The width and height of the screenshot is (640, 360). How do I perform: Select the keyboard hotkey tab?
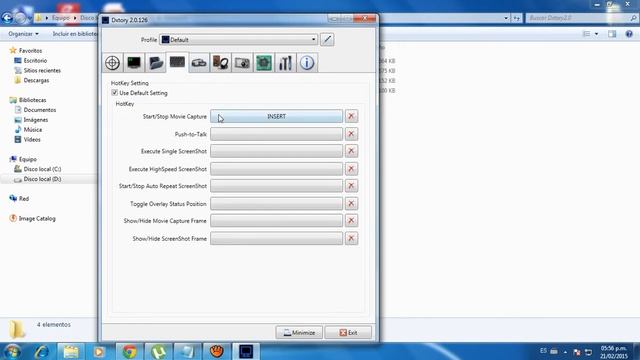[177, 63]
